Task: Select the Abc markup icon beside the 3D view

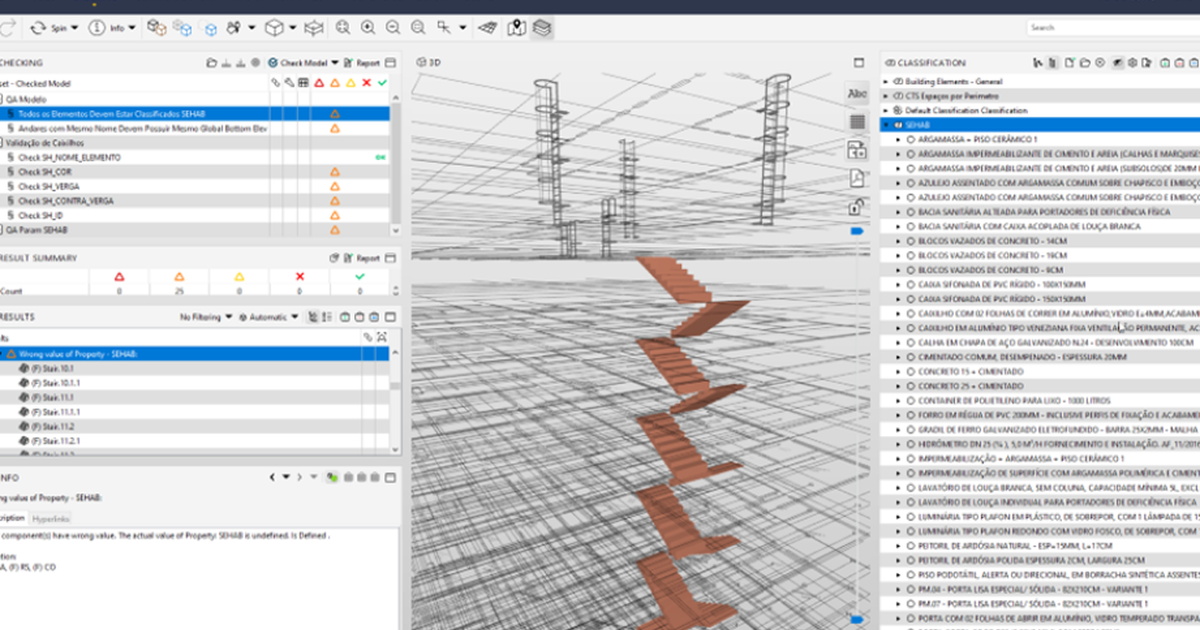Action: click(x=857, y=94)
